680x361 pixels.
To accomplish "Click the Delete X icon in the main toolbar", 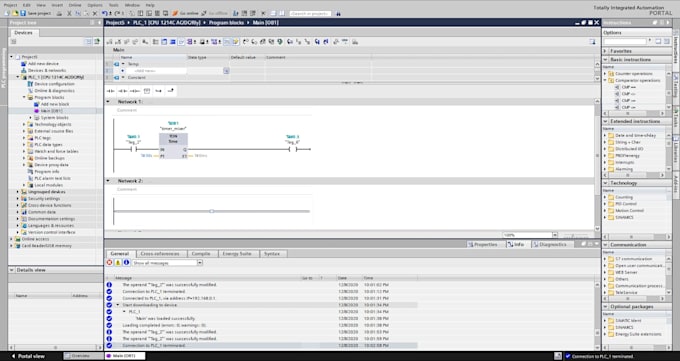I will 95,13.
